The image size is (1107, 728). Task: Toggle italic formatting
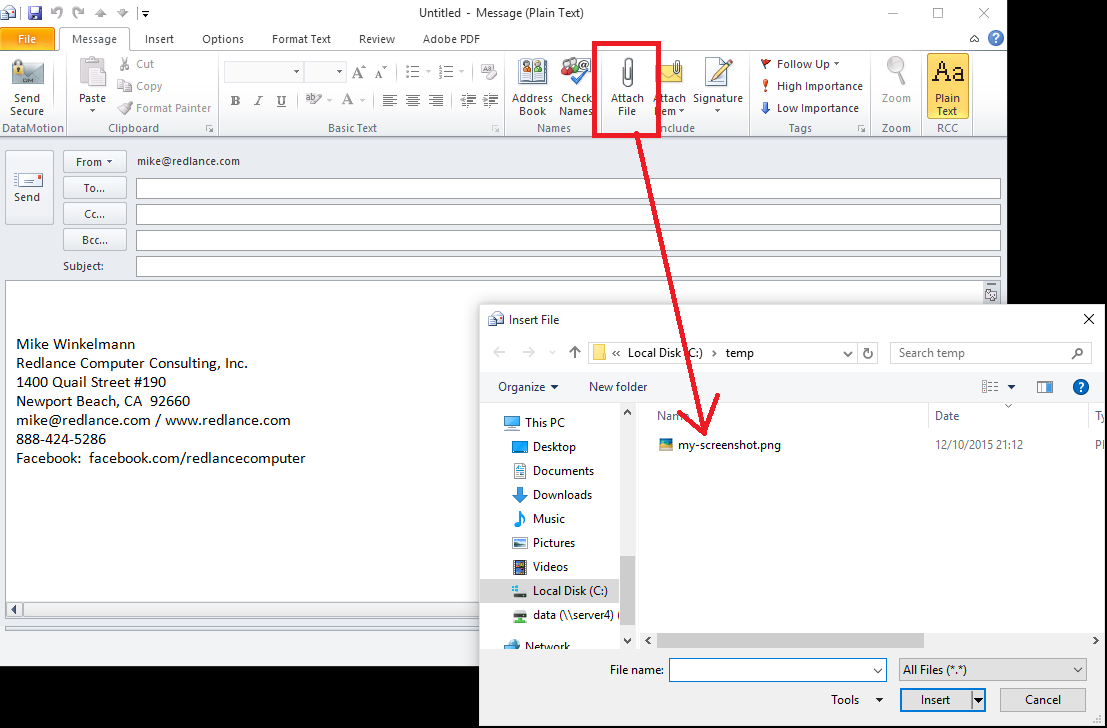click(258, 101)
